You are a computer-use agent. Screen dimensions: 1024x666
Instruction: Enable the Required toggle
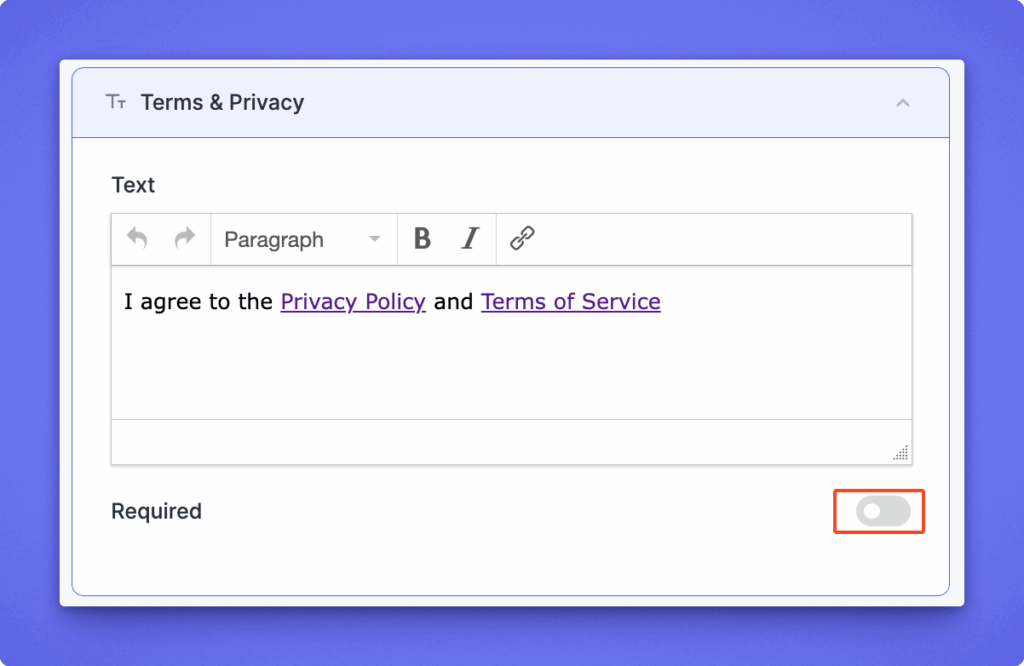pos(882,511)
